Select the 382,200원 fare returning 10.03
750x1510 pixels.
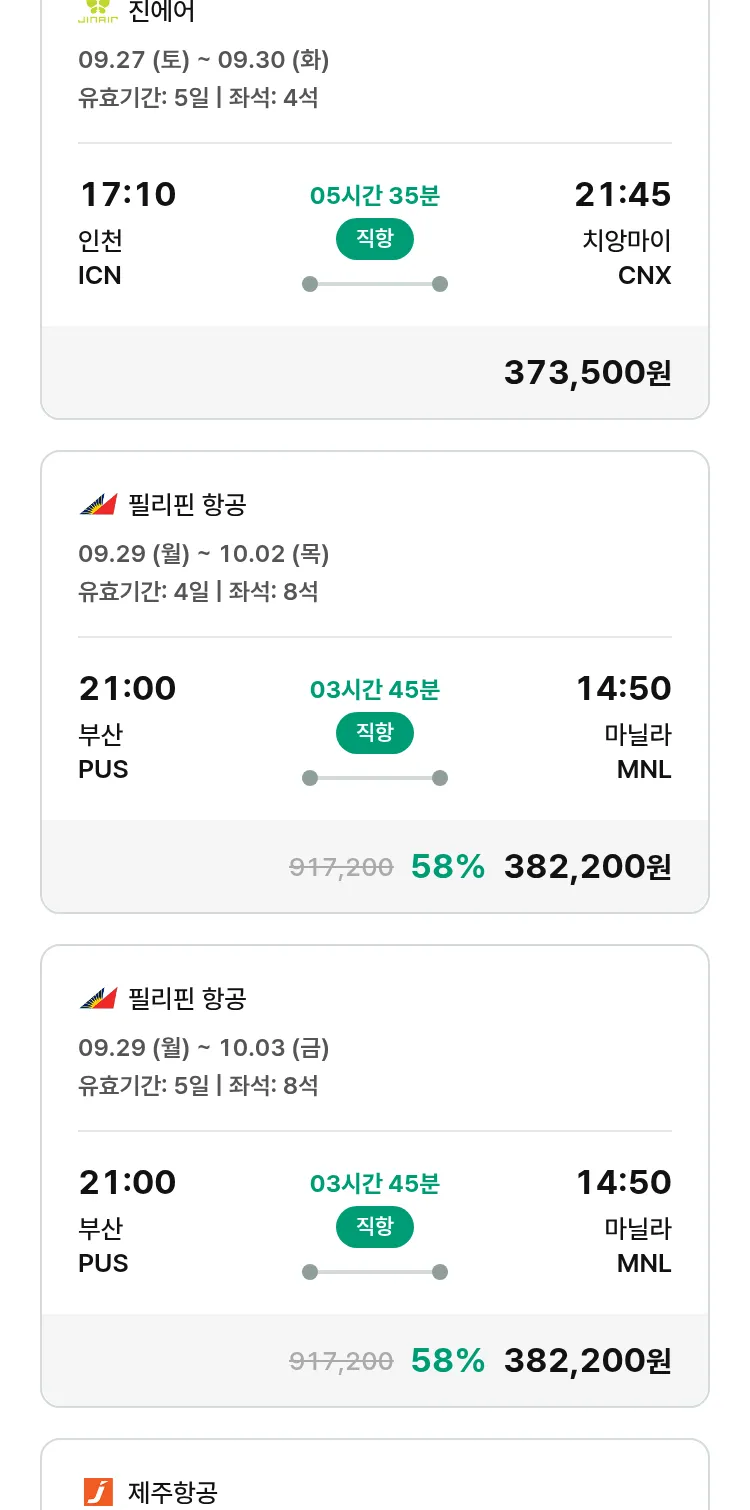pos(587,1361)
